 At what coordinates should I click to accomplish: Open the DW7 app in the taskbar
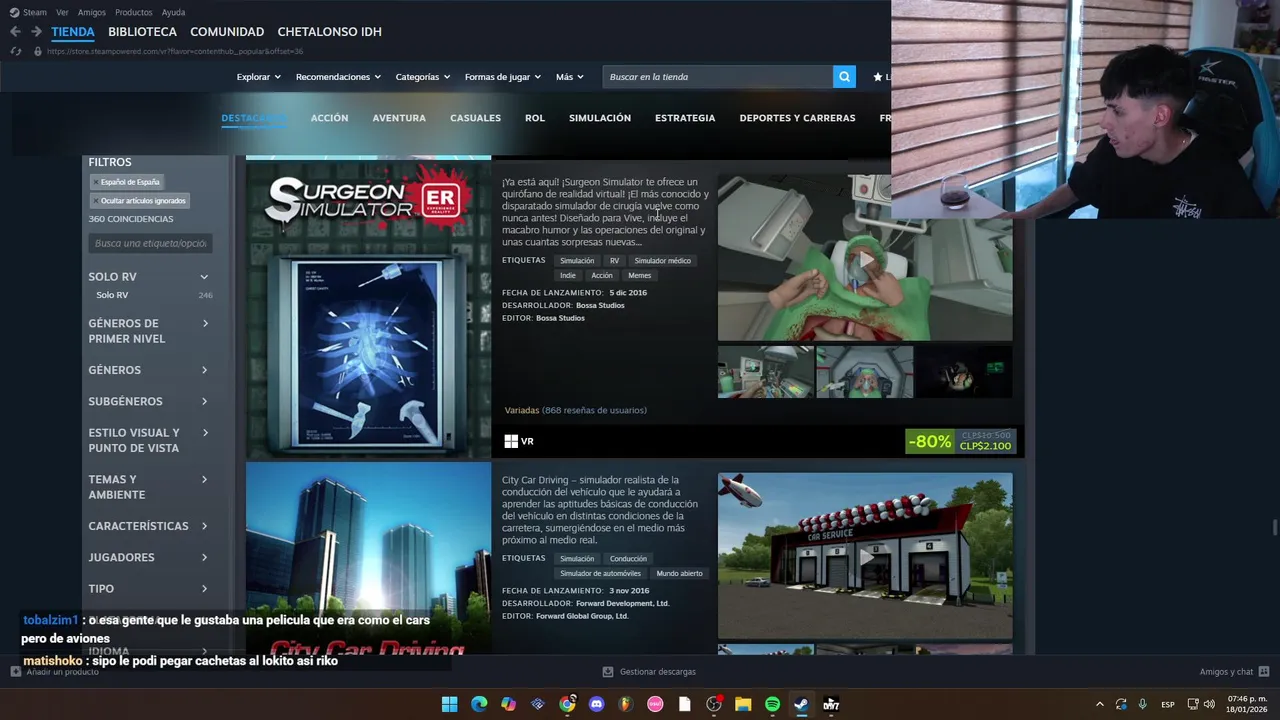831,704
